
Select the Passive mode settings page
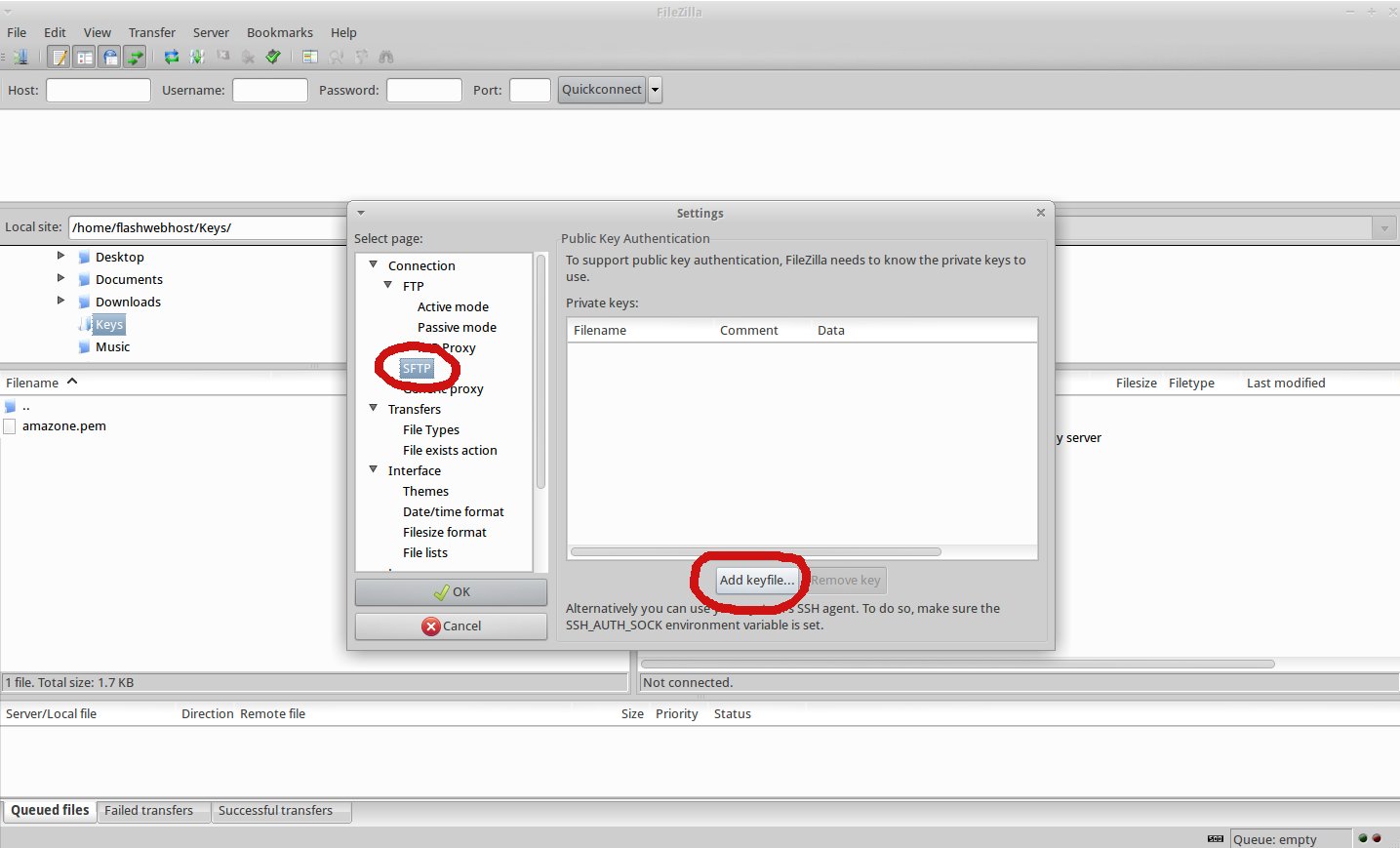point(457,327)
